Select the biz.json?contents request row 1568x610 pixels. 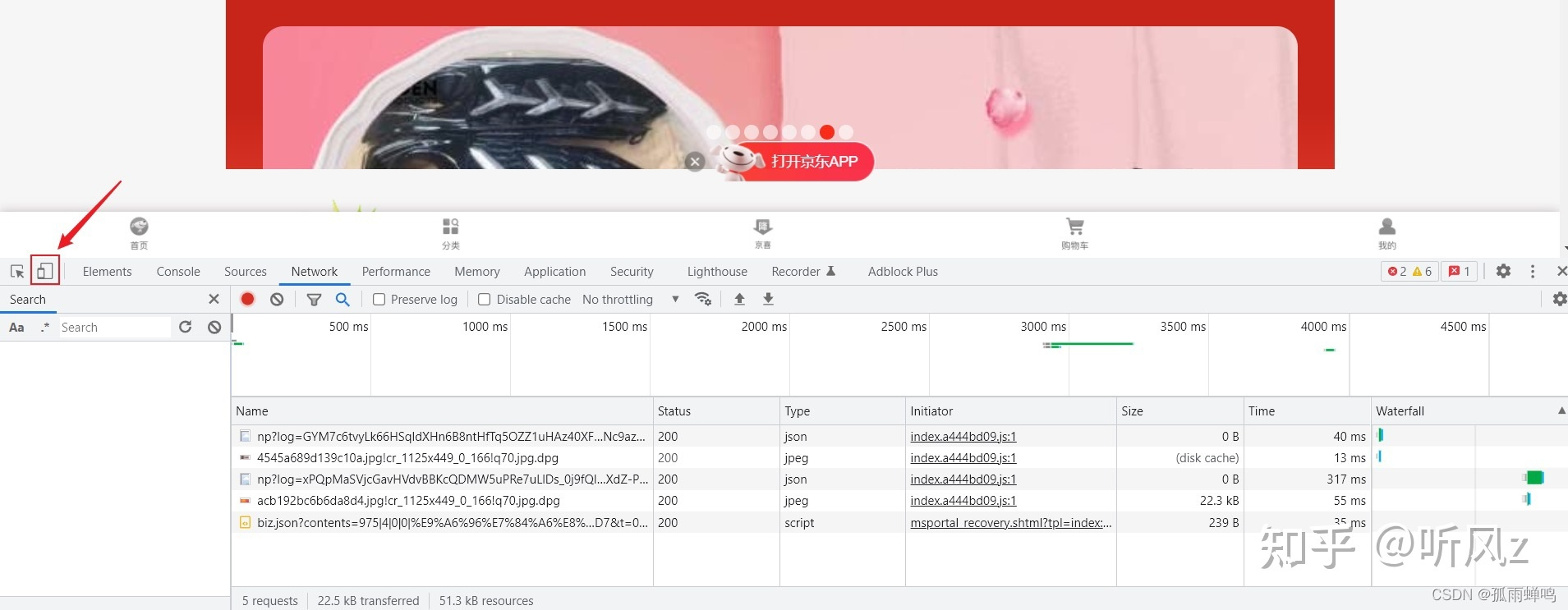tap(899, 522)
